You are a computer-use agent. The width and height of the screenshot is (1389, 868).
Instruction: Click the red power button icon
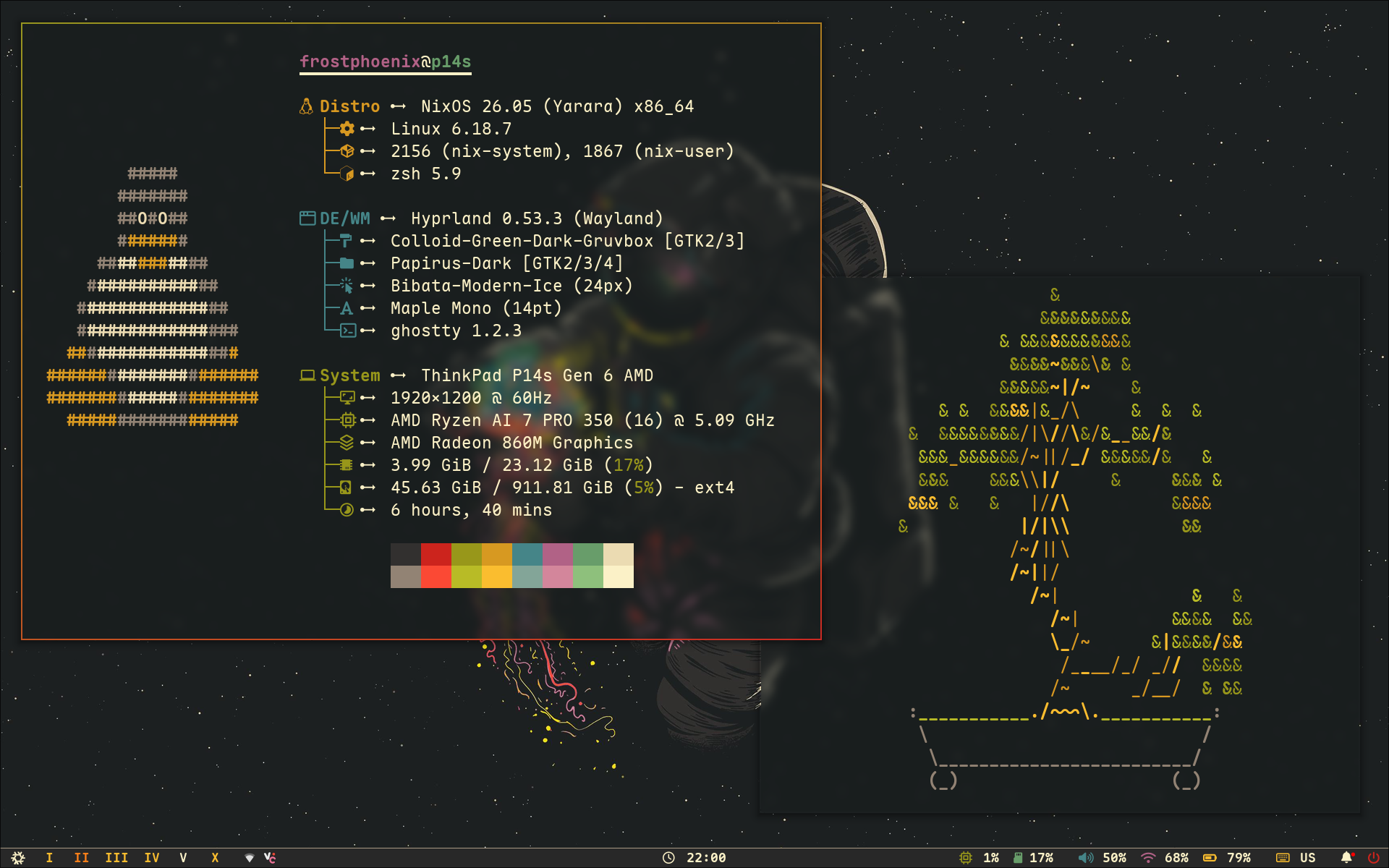pyautogui.click(x=1373, y=858)
